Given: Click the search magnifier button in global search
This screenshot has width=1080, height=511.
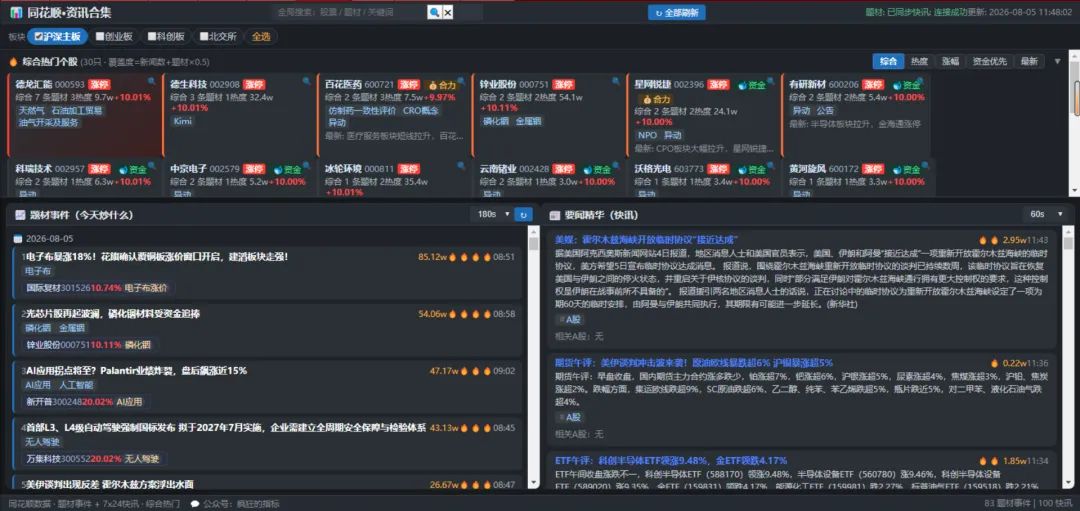Looking at the screenshot, I should (434, 12).
